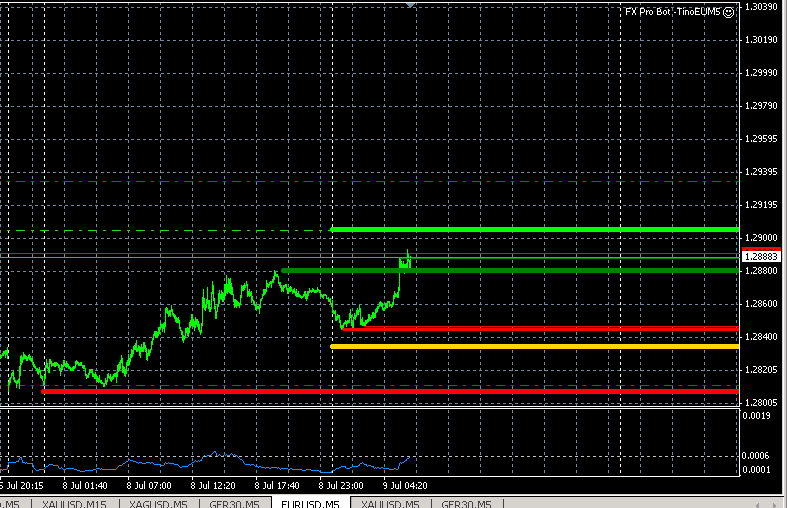Switch to the XAUUSD,M5 chart tab
The height and width of the screenshot is (508, 787).
click(390, 504)
